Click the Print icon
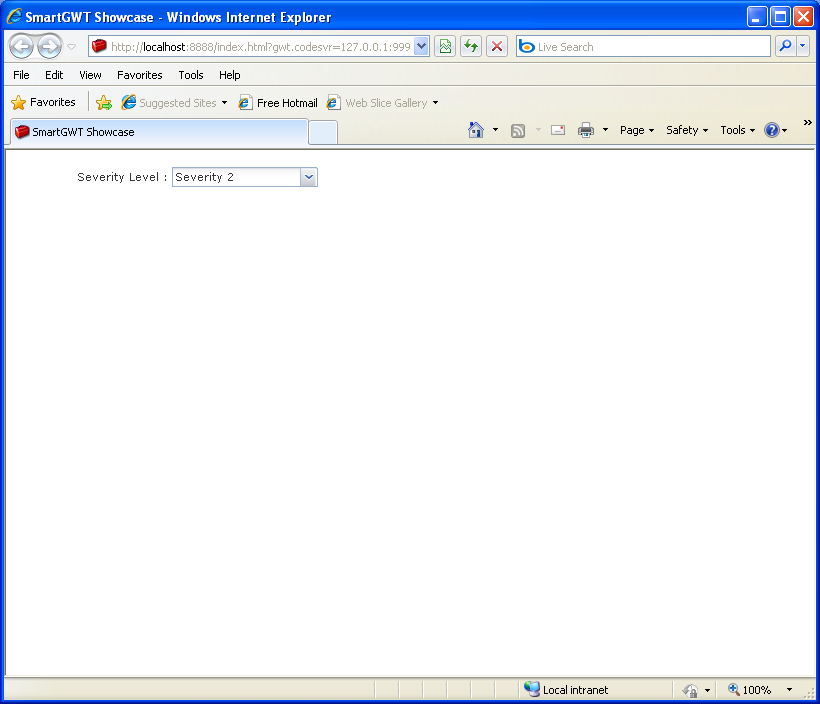 tap(586, 130)
